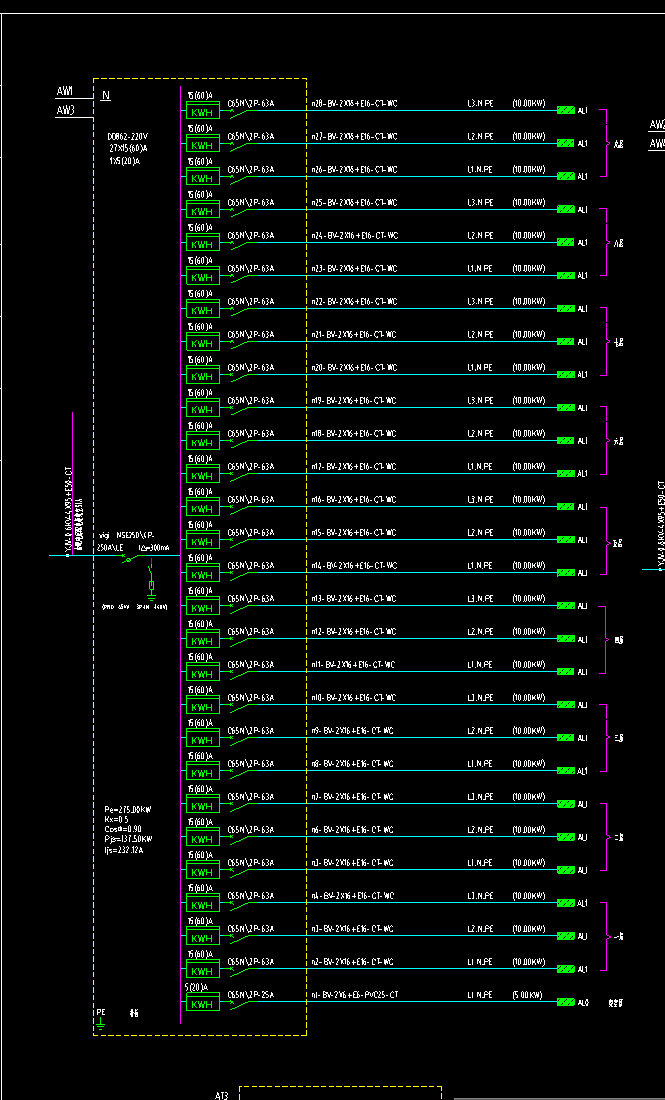Select the Kx=0.5 demand factor text

coord(115,819)
